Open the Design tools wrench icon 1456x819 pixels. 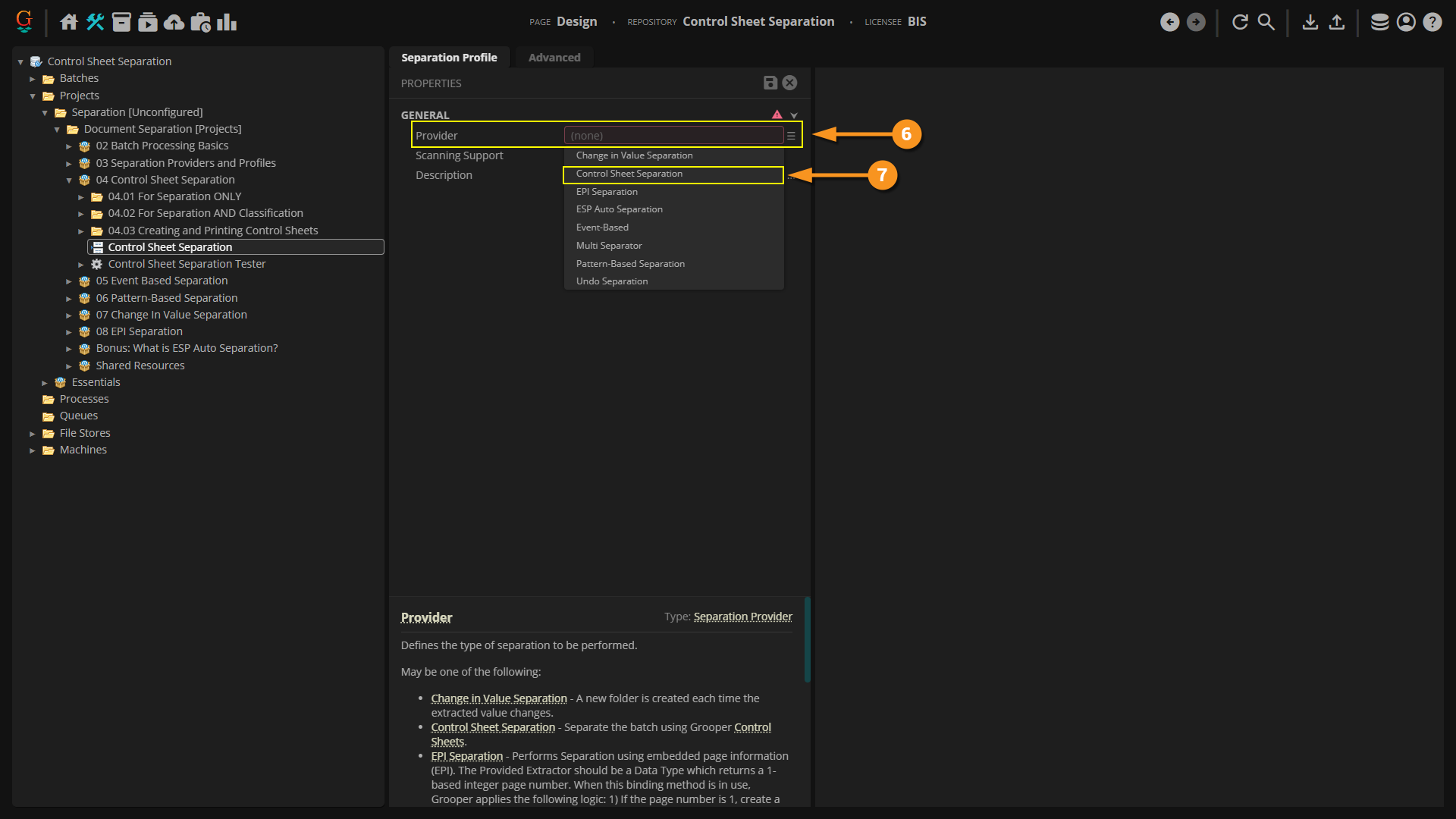point(95,22)
